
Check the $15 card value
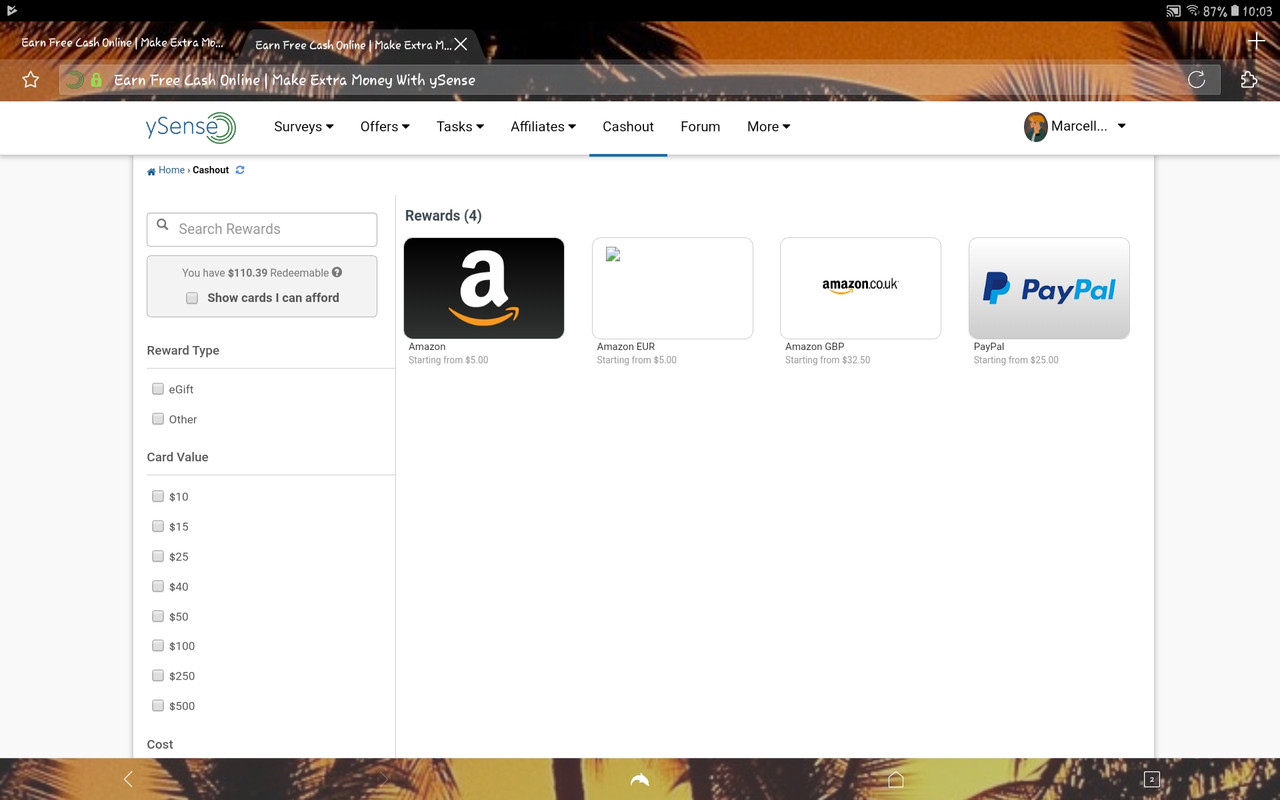tap(158, 526)
